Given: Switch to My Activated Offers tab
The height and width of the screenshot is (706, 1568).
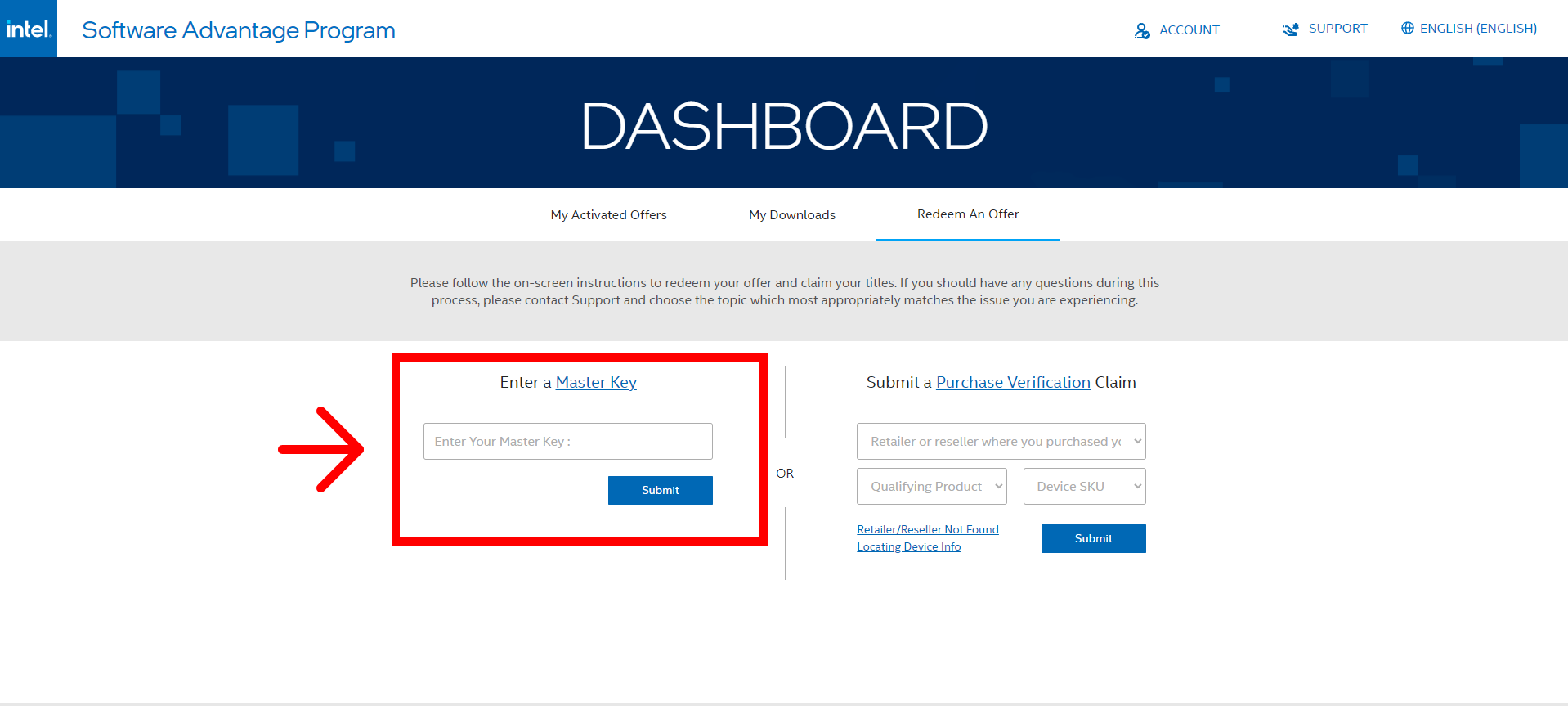Looking at the screenshot, I should point(608,215).
